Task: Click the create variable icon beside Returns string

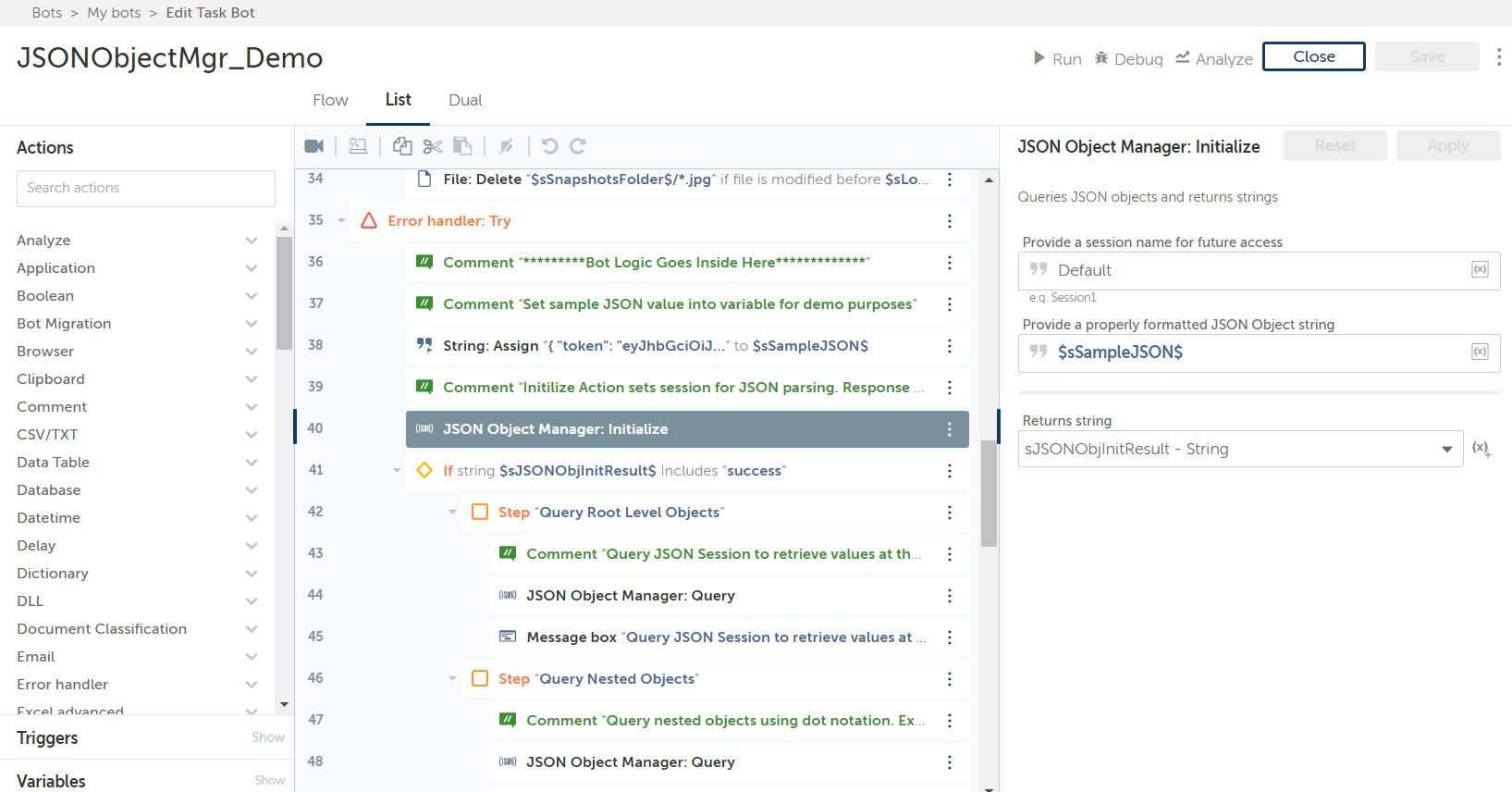Action: click(x=1481, y=449)
